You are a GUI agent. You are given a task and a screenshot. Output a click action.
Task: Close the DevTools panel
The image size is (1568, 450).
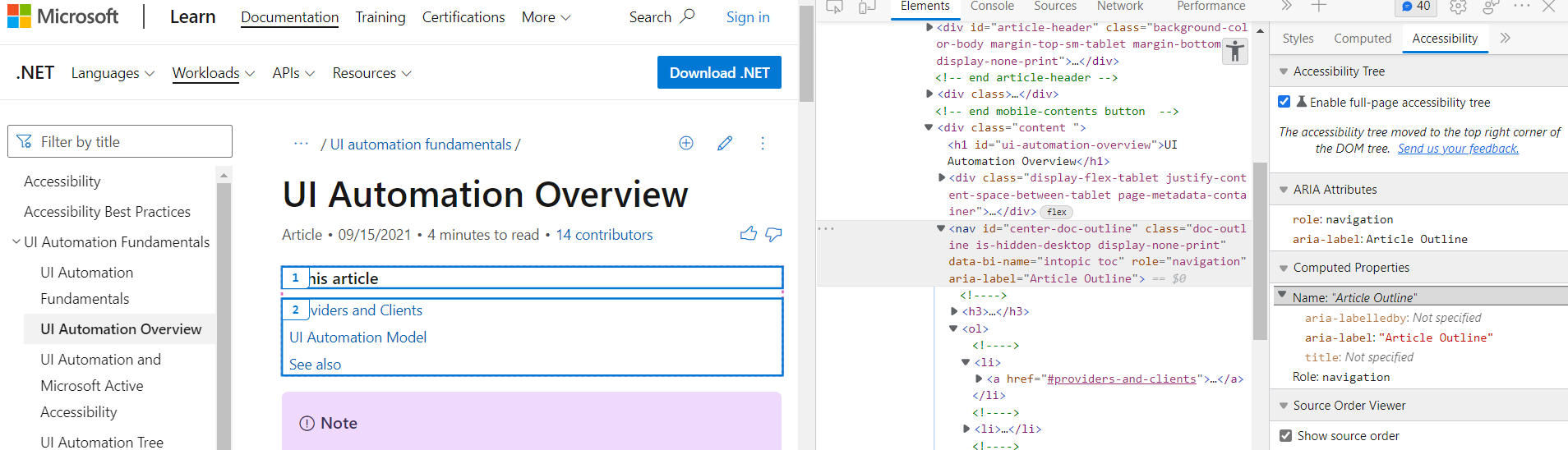pos(1549,7)
